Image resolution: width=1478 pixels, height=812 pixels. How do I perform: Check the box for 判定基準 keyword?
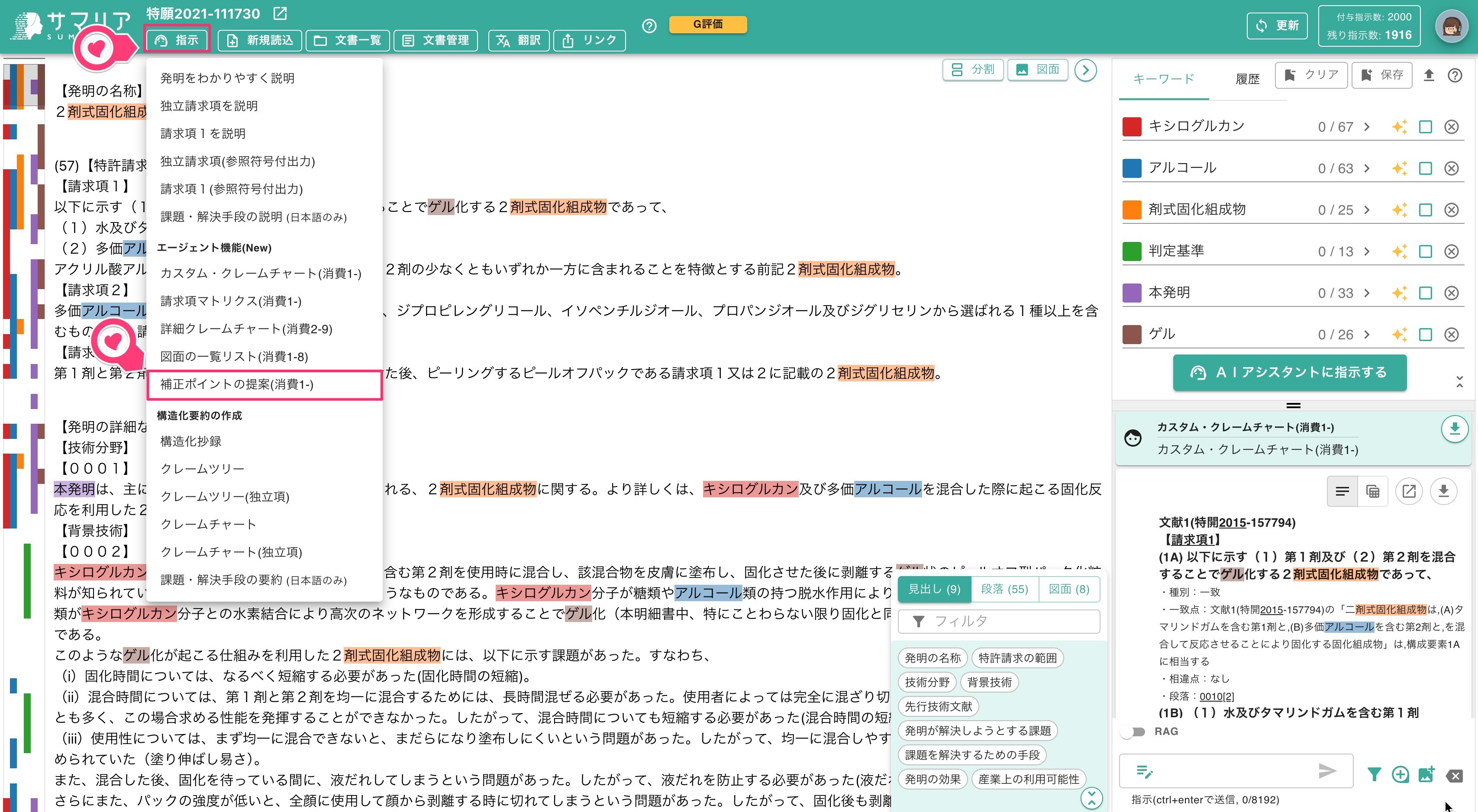[x=1425, y=252]
